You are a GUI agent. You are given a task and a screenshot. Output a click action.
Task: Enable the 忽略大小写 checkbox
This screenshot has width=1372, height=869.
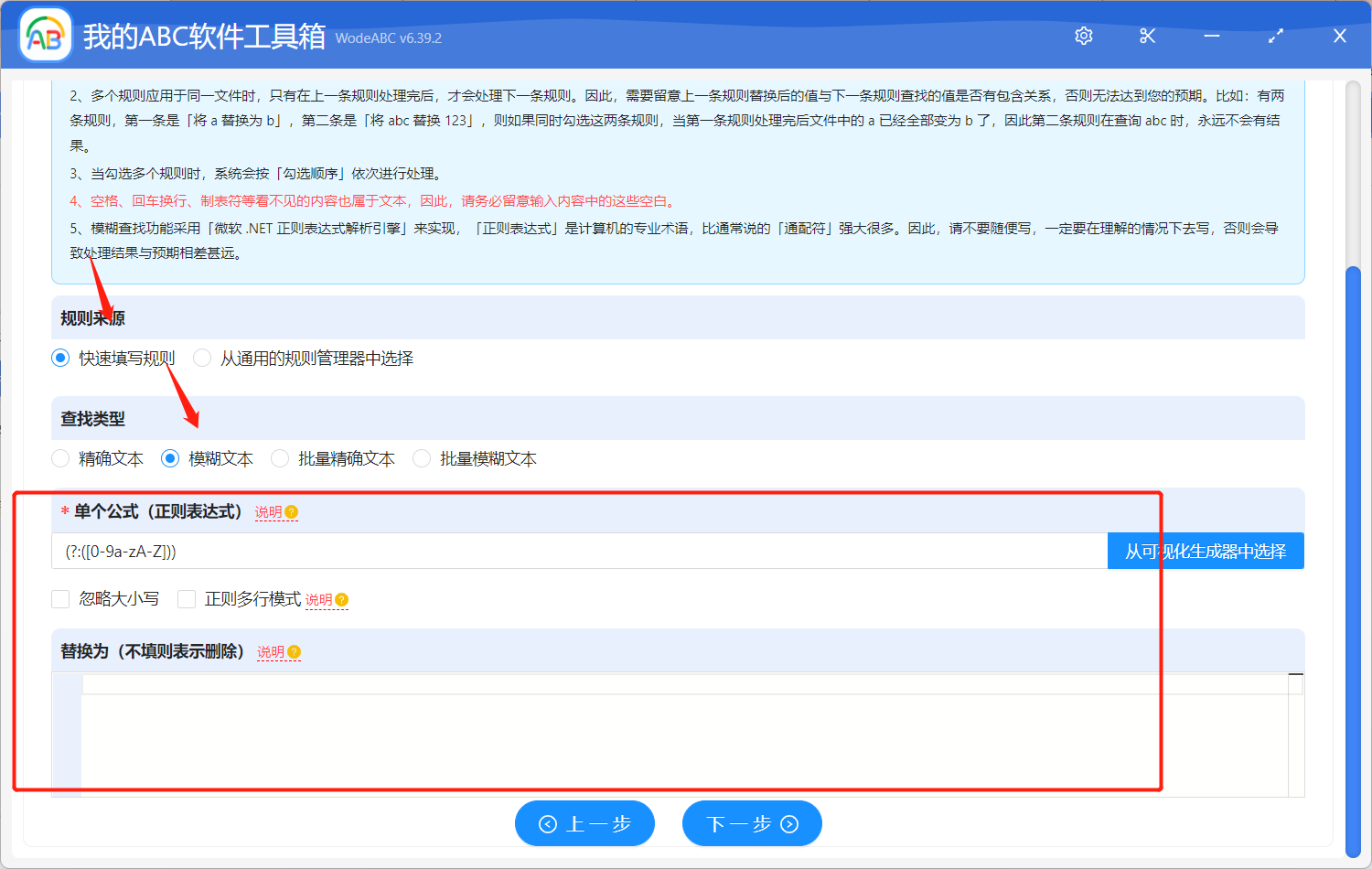pos(60,599)
